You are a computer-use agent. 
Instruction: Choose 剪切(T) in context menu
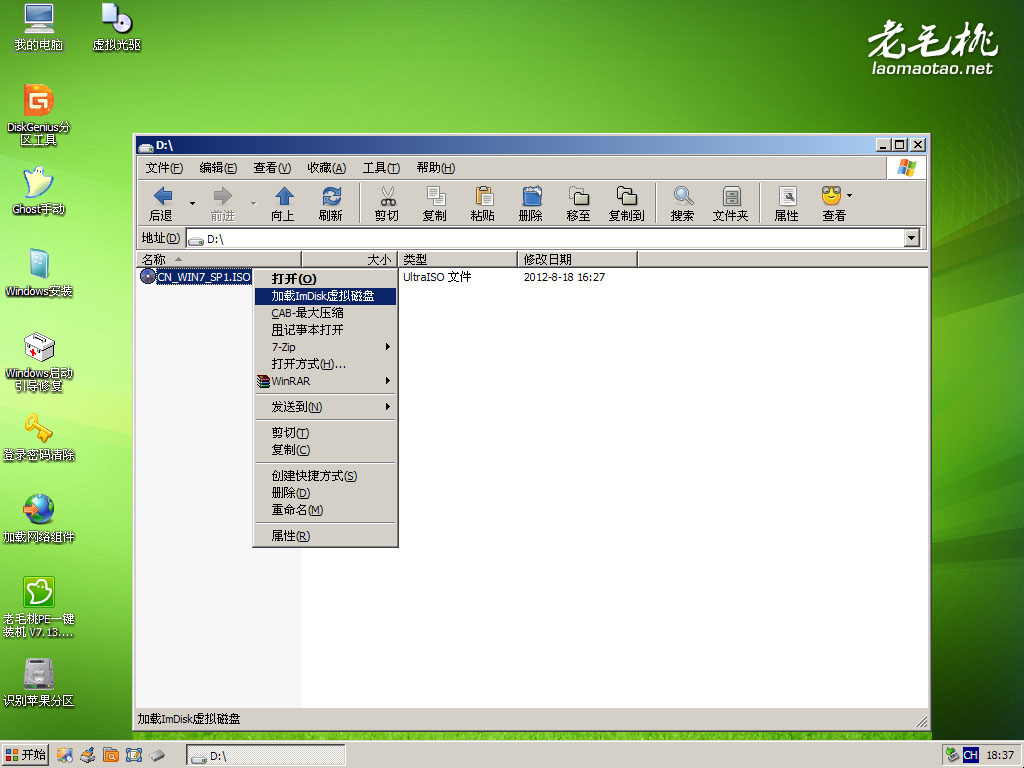tap(325, 433)
